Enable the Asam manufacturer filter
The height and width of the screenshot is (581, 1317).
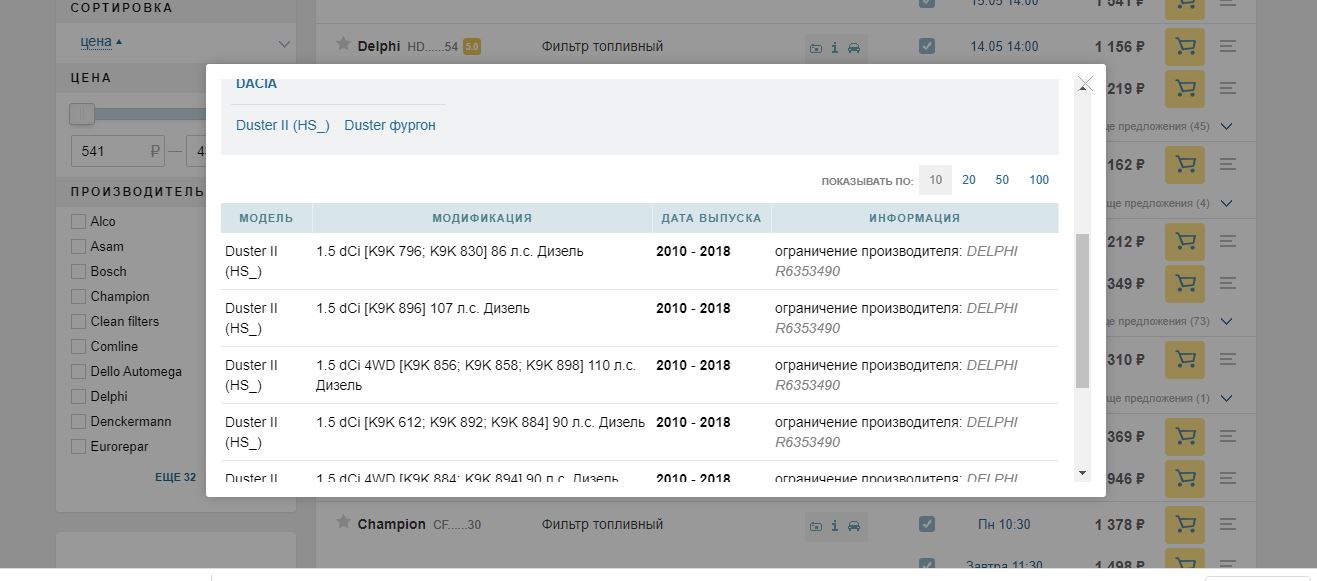(78, 246)
